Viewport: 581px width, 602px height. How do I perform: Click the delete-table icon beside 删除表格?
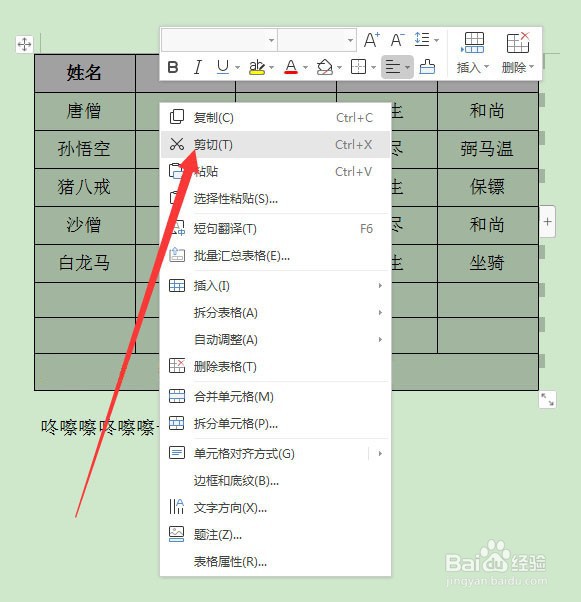[x=177, y=366]
